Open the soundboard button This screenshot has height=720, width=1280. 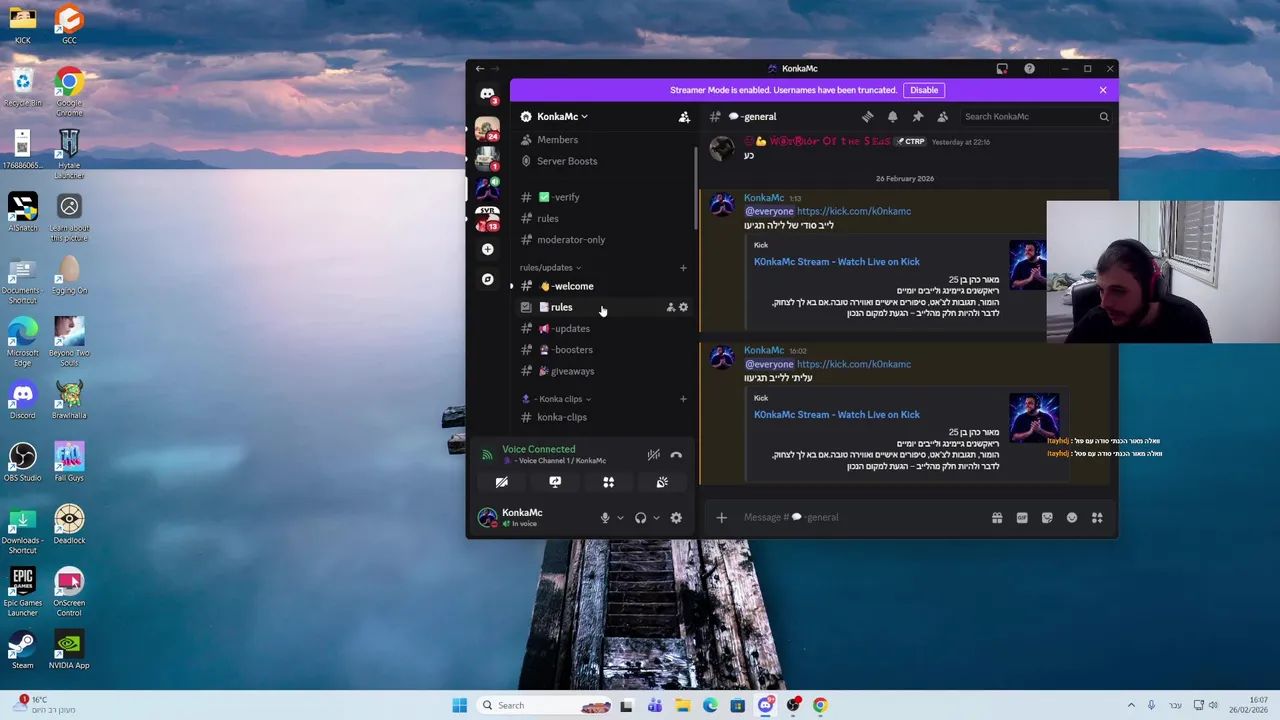[662, 482]
